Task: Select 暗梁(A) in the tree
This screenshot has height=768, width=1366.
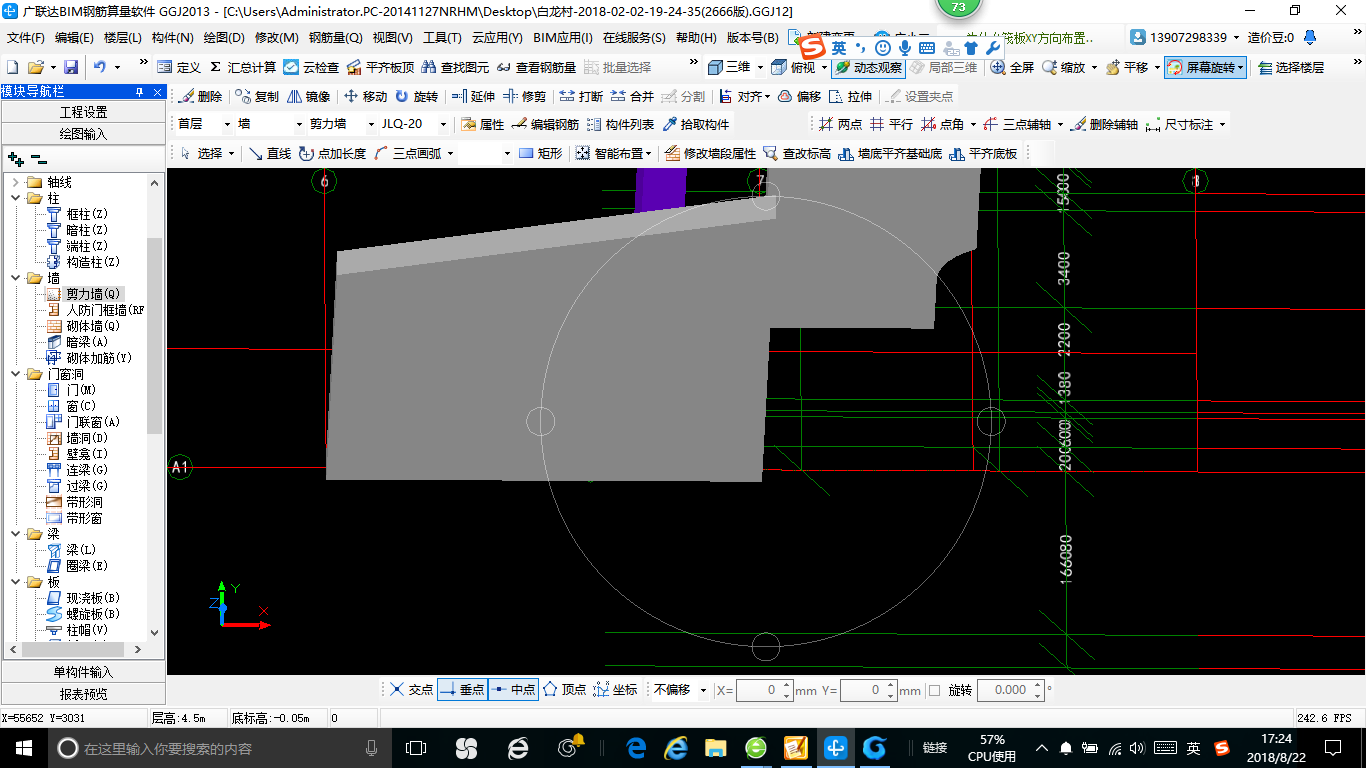Action: 85,342
